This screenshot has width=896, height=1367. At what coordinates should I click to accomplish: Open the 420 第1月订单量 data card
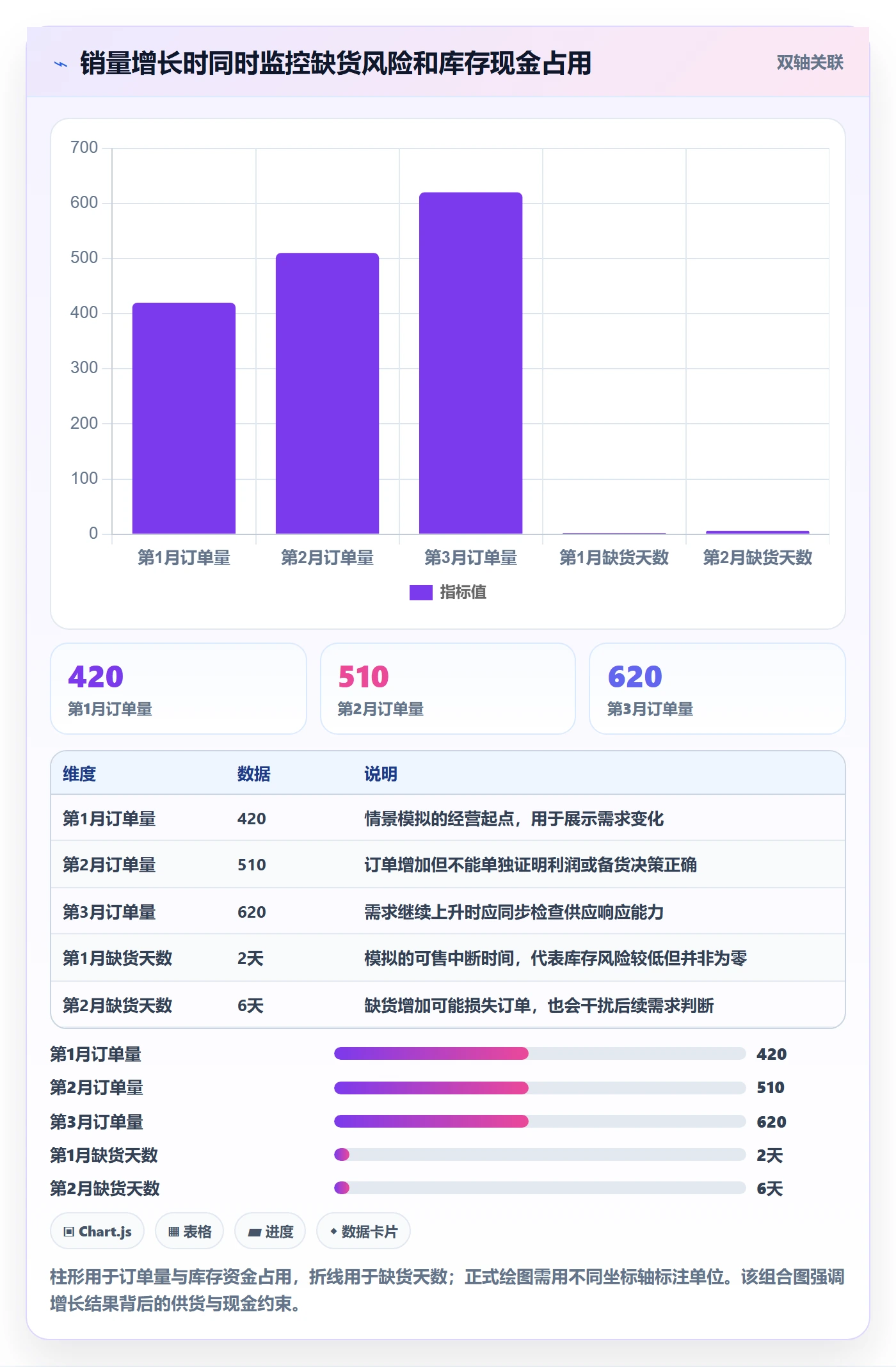[179, 689]
